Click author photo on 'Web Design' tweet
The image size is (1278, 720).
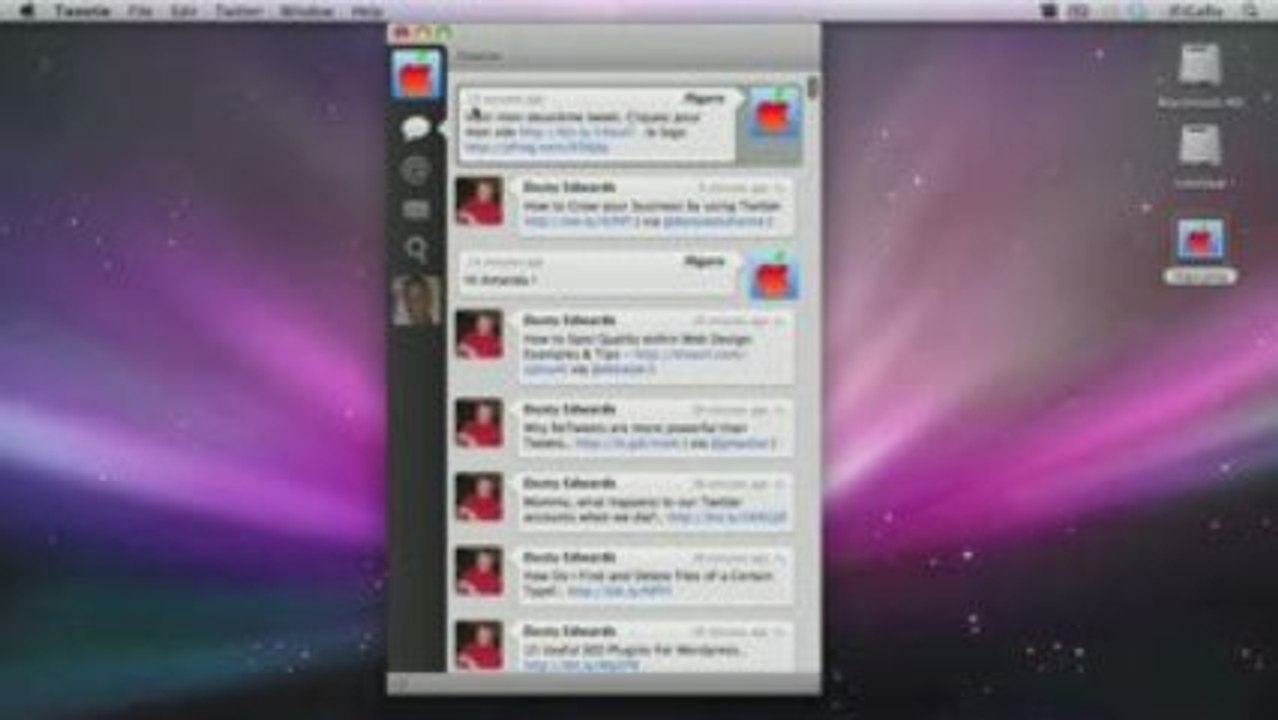coord(479,335)
